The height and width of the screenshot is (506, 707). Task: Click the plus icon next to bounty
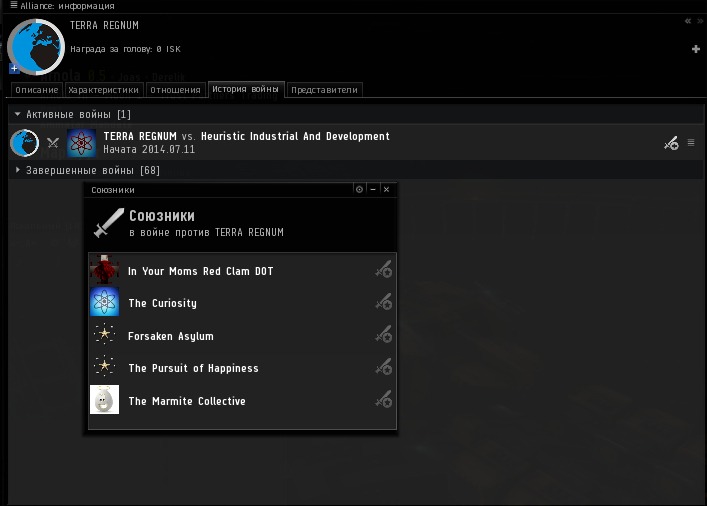(696, 49)
